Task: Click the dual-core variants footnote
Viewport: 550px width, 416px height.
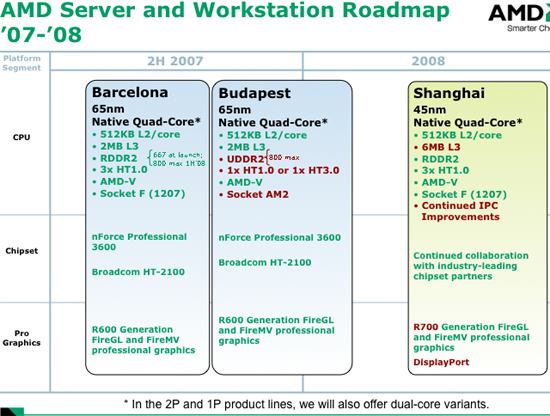Action: 306,404
